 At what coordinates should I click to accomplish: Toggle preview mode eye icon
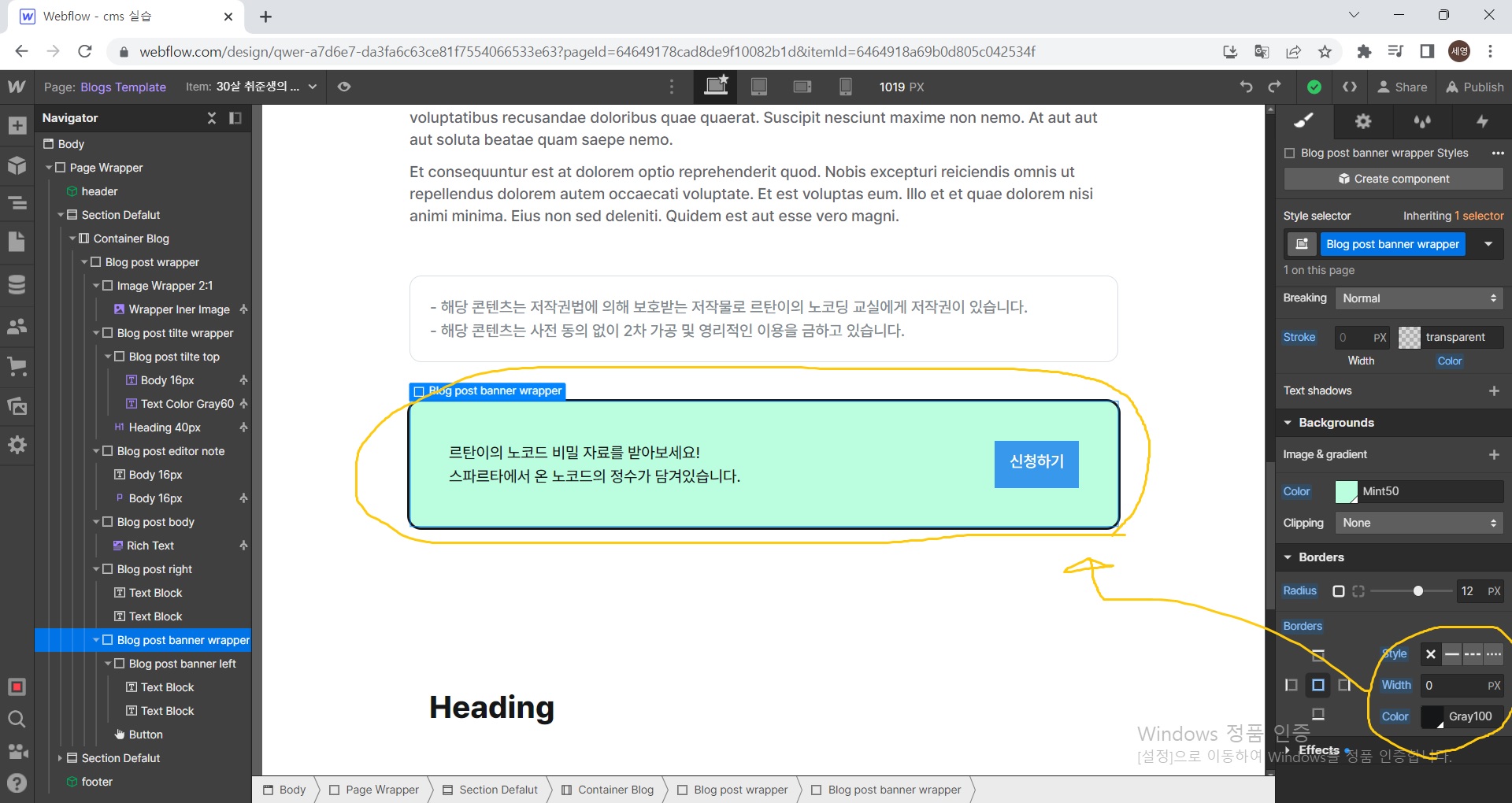(344, 87)
